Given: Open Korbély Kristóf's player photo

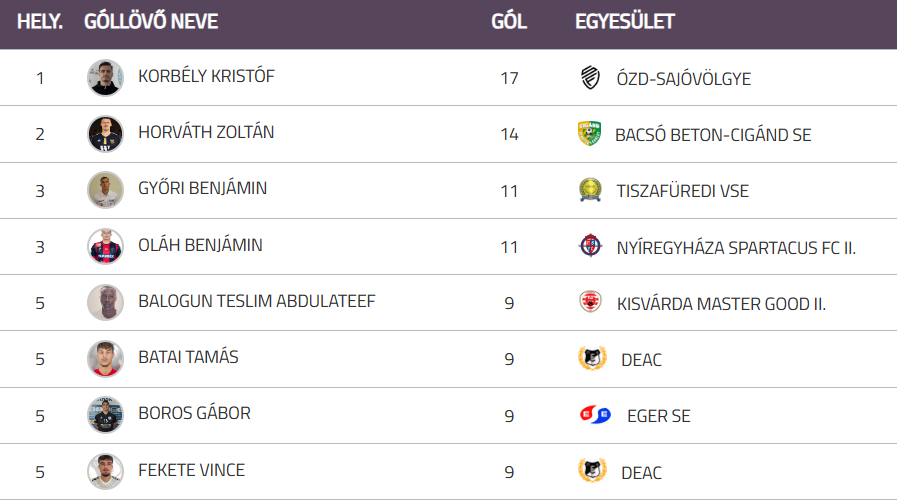Looking at the screenshot, I should click(x=105, y=78).
